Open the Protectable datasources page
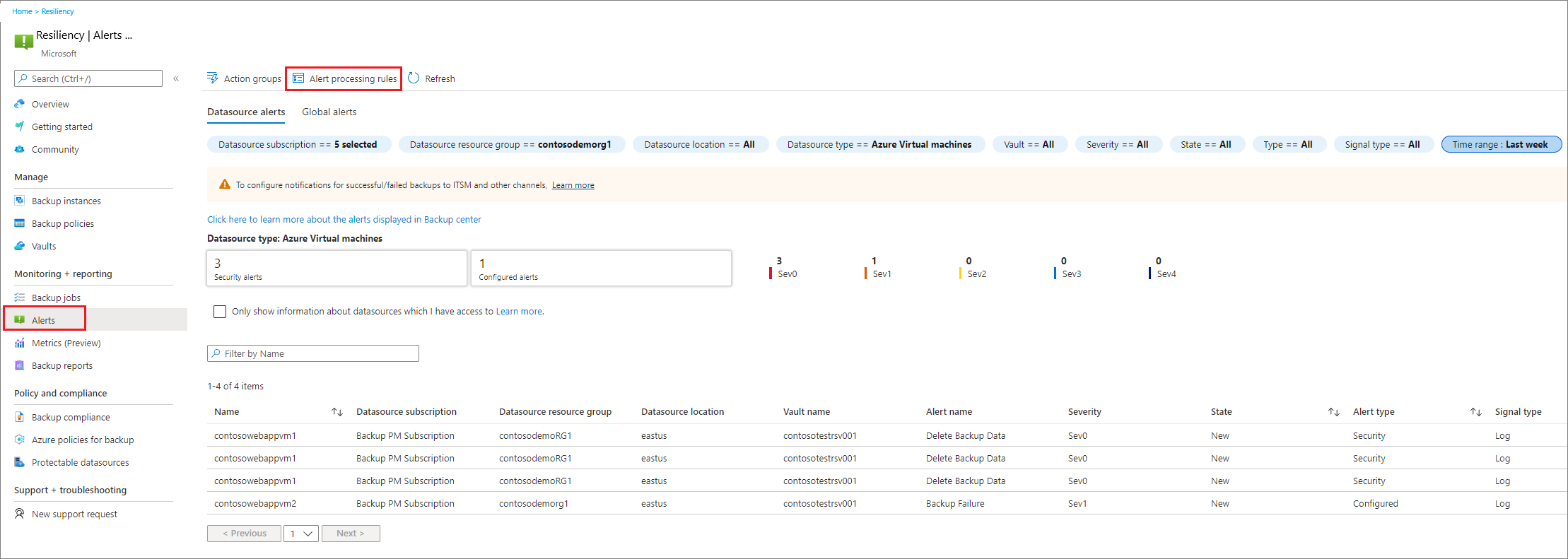 tap(80, 462)
